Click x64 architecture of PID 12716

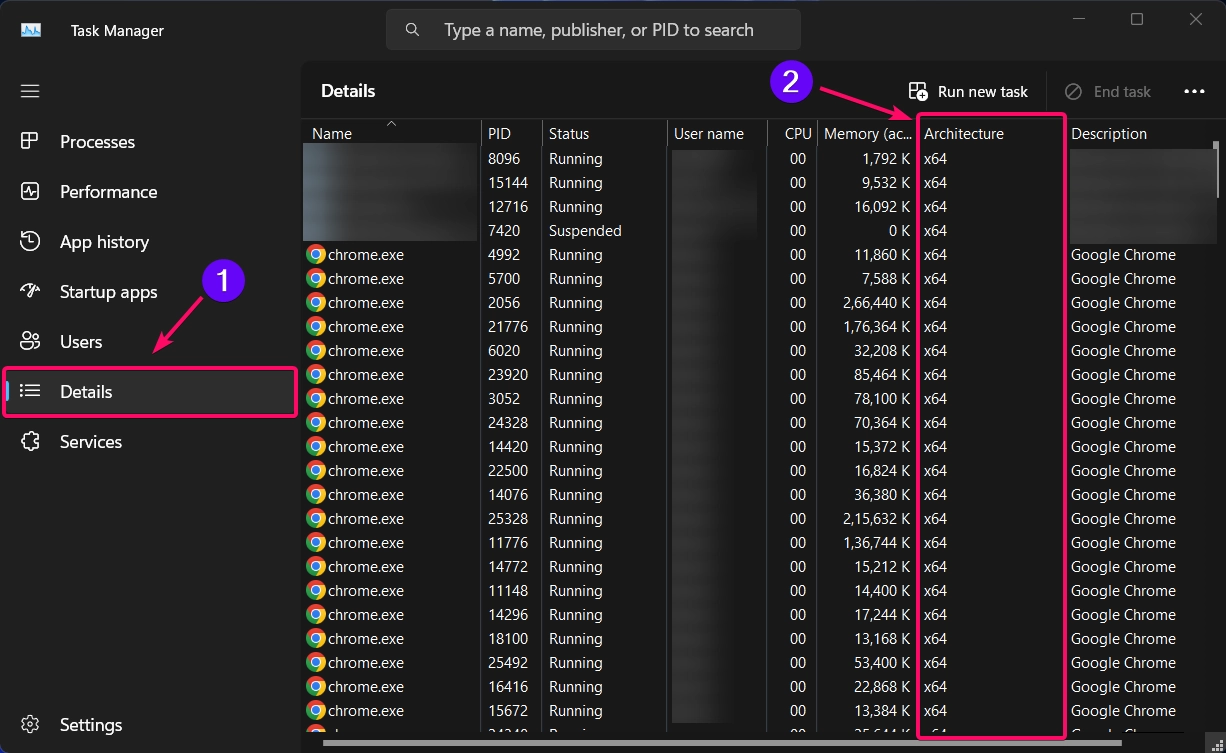[935, 206]
